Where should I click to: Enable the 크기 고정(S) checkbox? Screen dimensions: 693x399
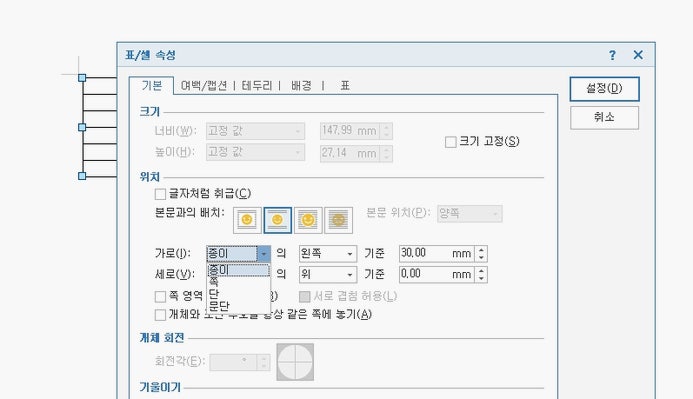451,142
